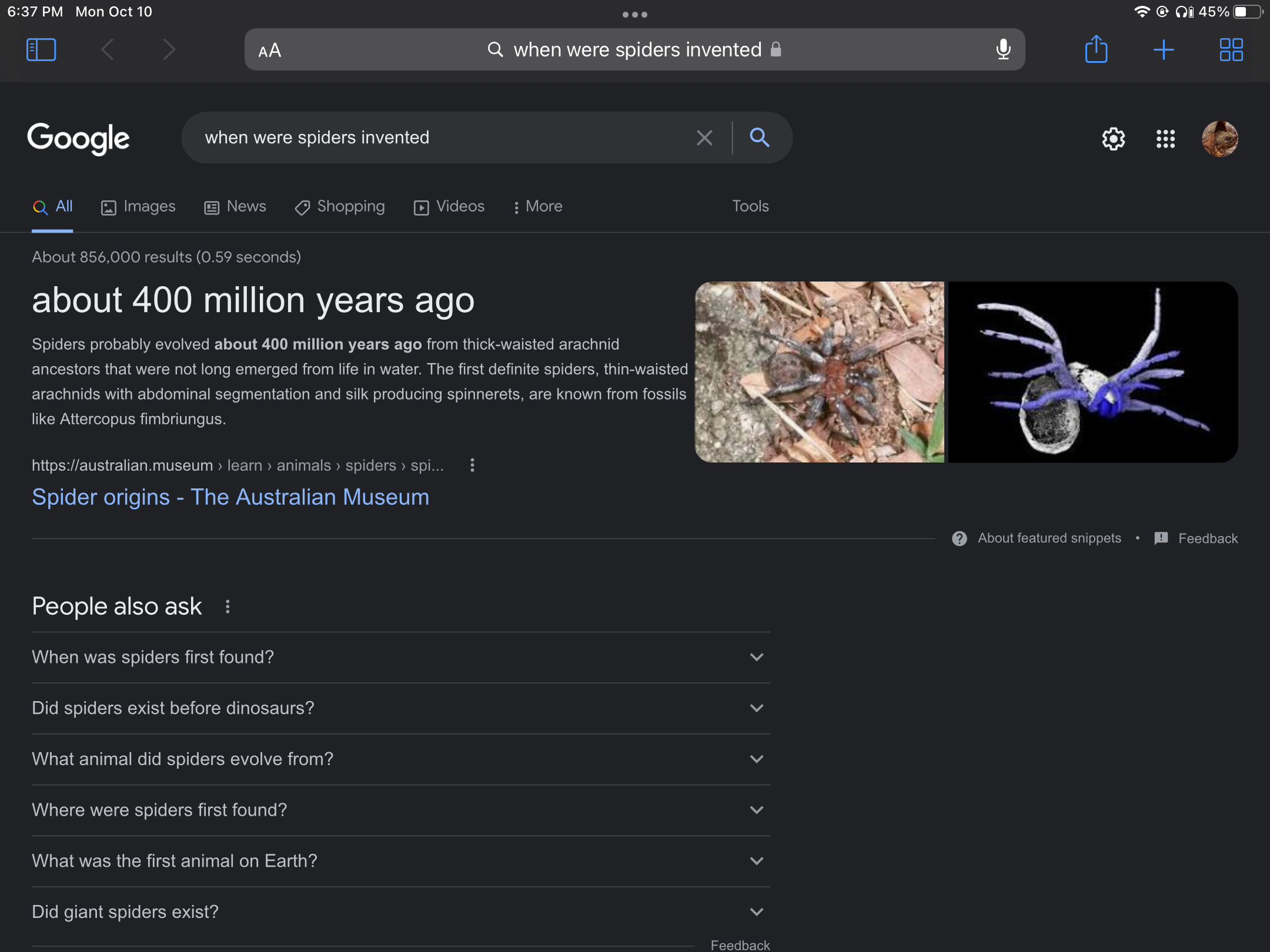Open Google settings gear
1270x952 pixels.
(x=1113, y=139)
